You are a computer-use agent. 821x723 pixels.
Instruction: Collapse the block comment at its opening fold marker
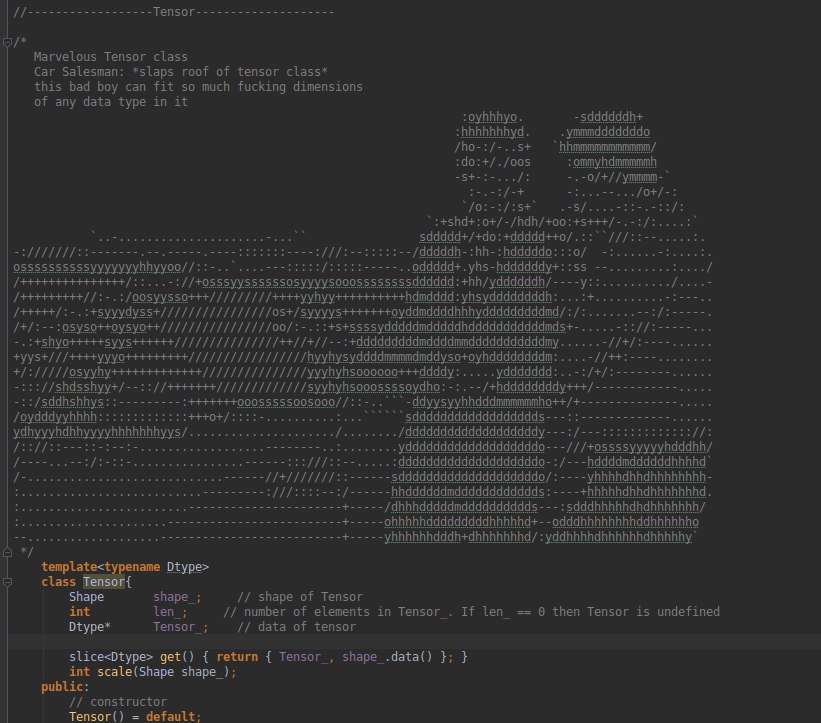[7, 42]
